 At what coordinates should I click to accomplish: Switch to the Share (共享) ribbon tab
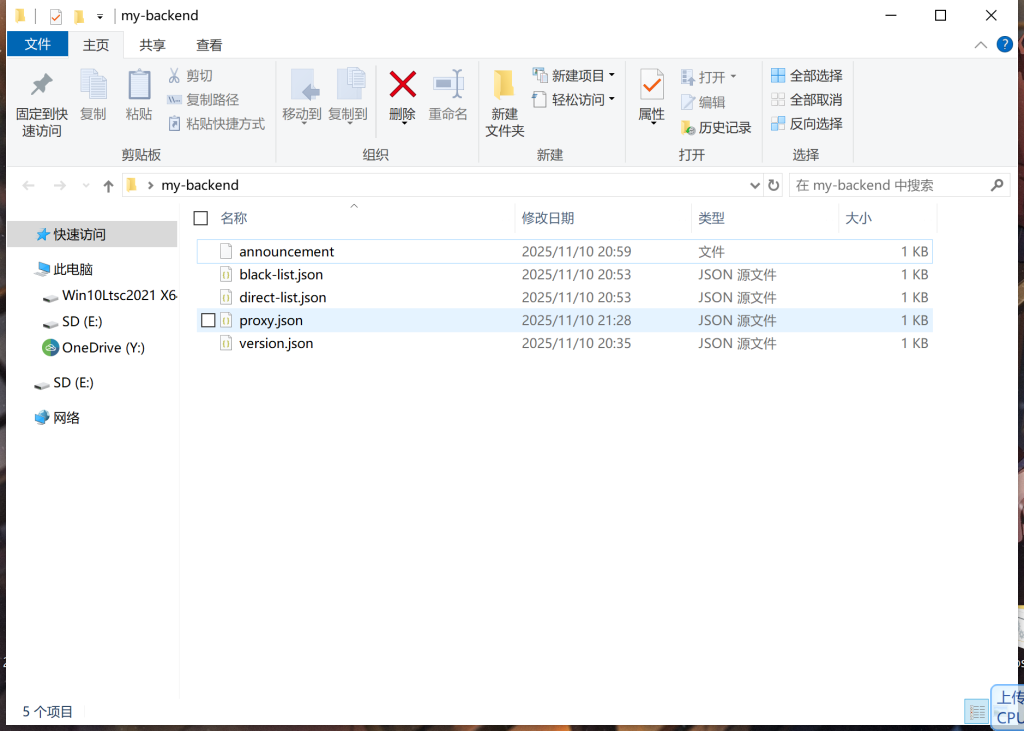(x=152, y=45)
